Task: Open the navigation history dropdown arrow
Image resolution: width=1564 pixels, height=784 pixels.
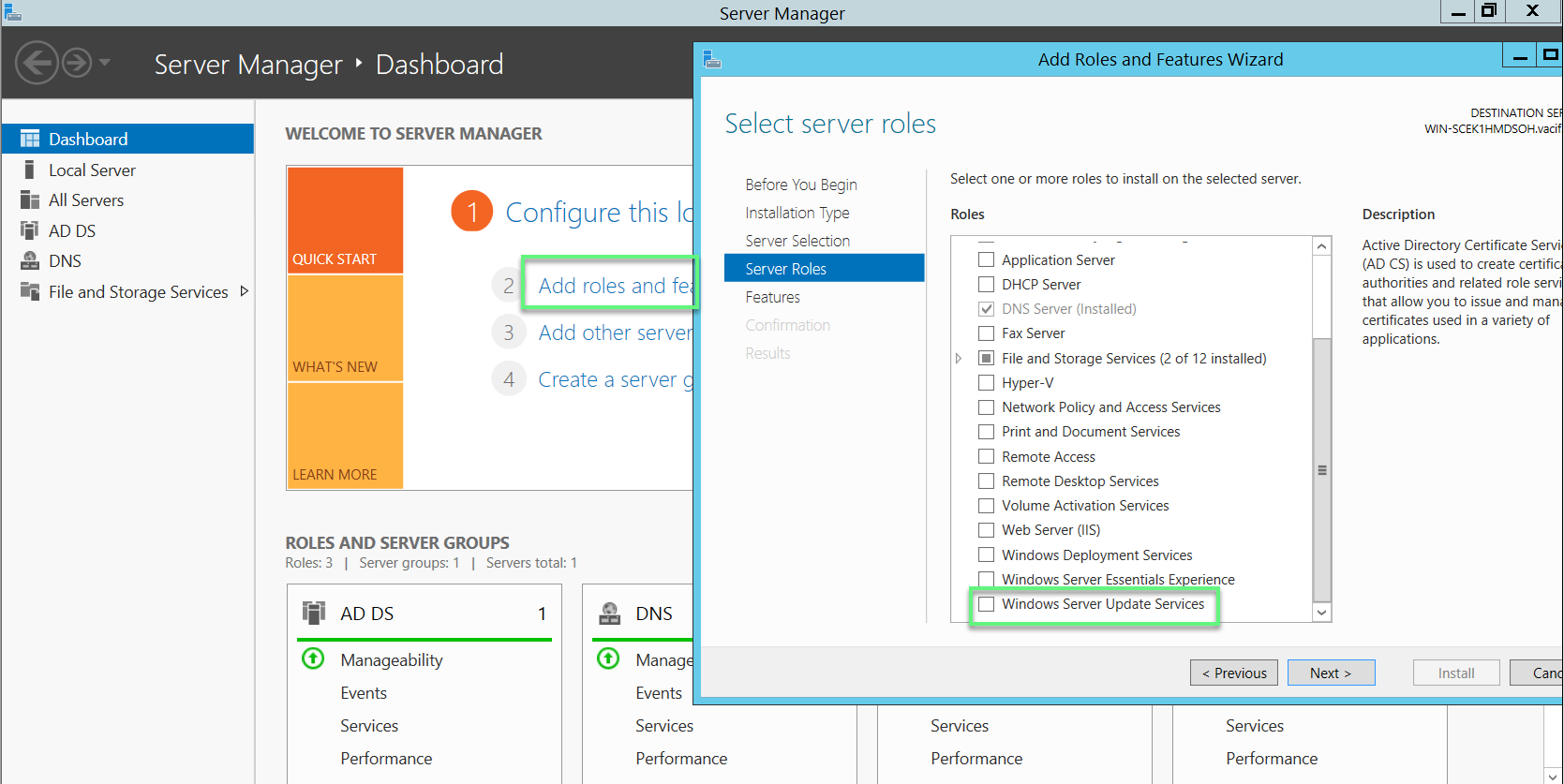Action: point(105,63)
